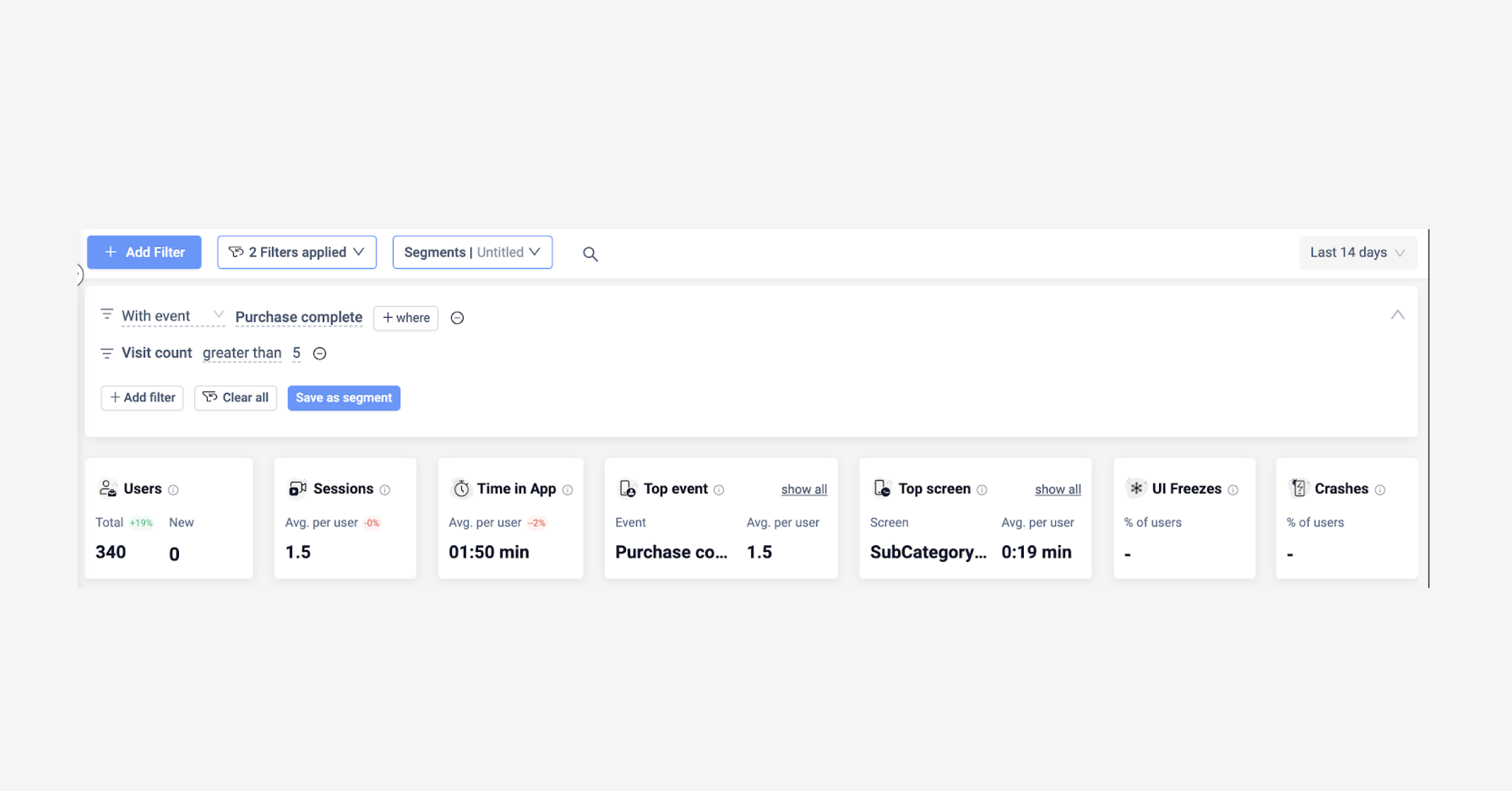The width and height of the screenshot is (1512, 791).
Task: Change the Last 14 days date range
Action: pyautogui.click(x=1357, y=252)
